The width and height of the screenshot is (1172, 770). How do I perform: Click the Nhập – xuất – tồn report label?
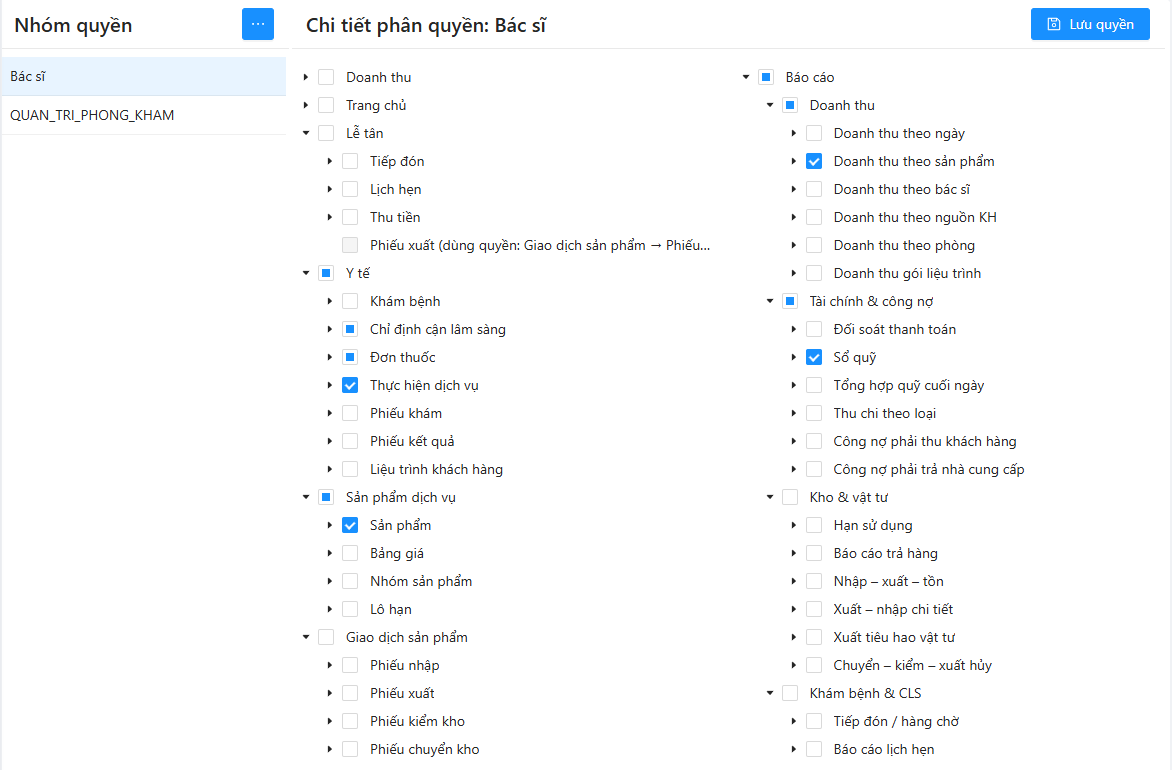point(888,581)
